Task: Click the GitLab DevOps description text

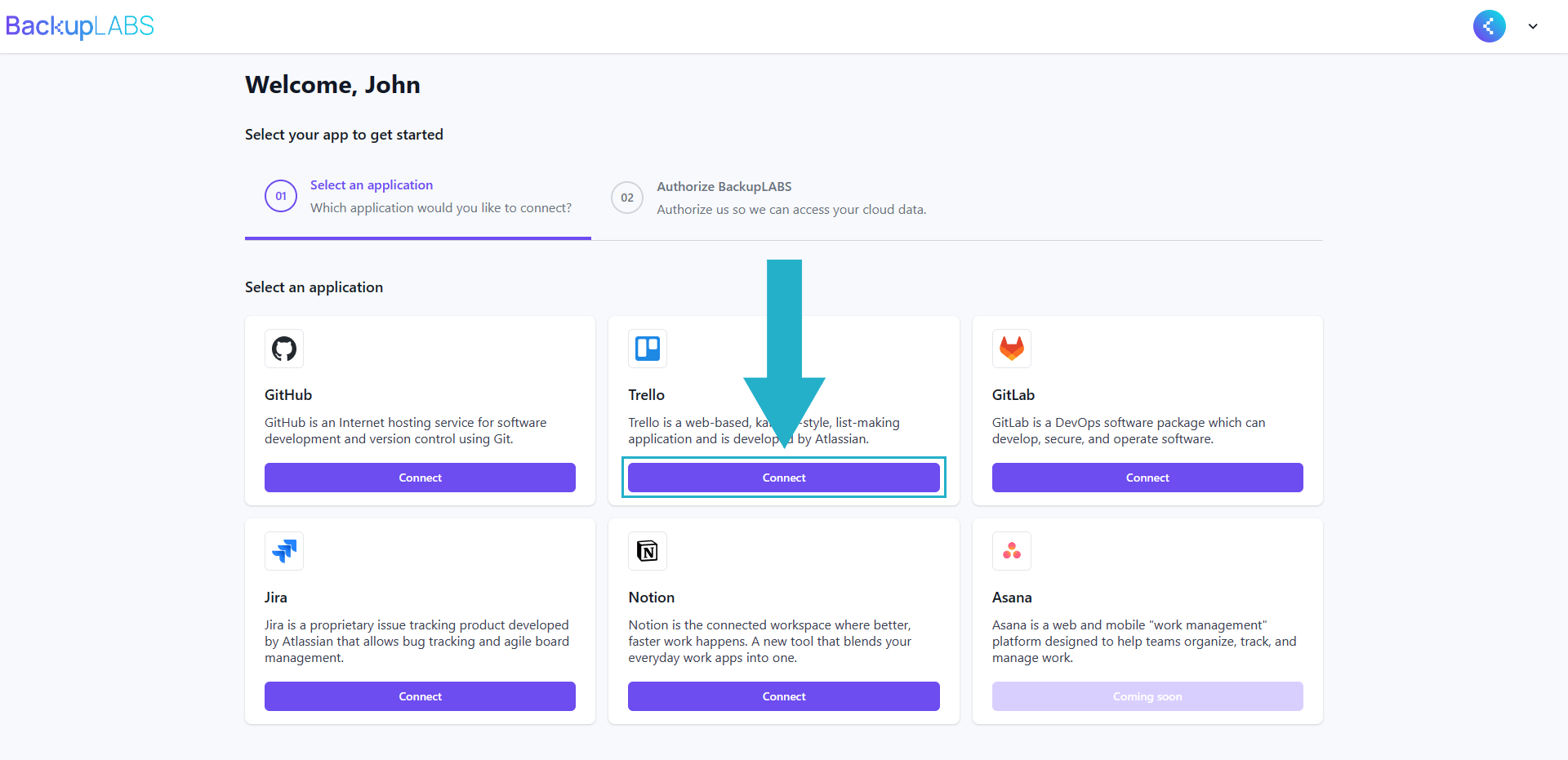Action: (1129, 431)
